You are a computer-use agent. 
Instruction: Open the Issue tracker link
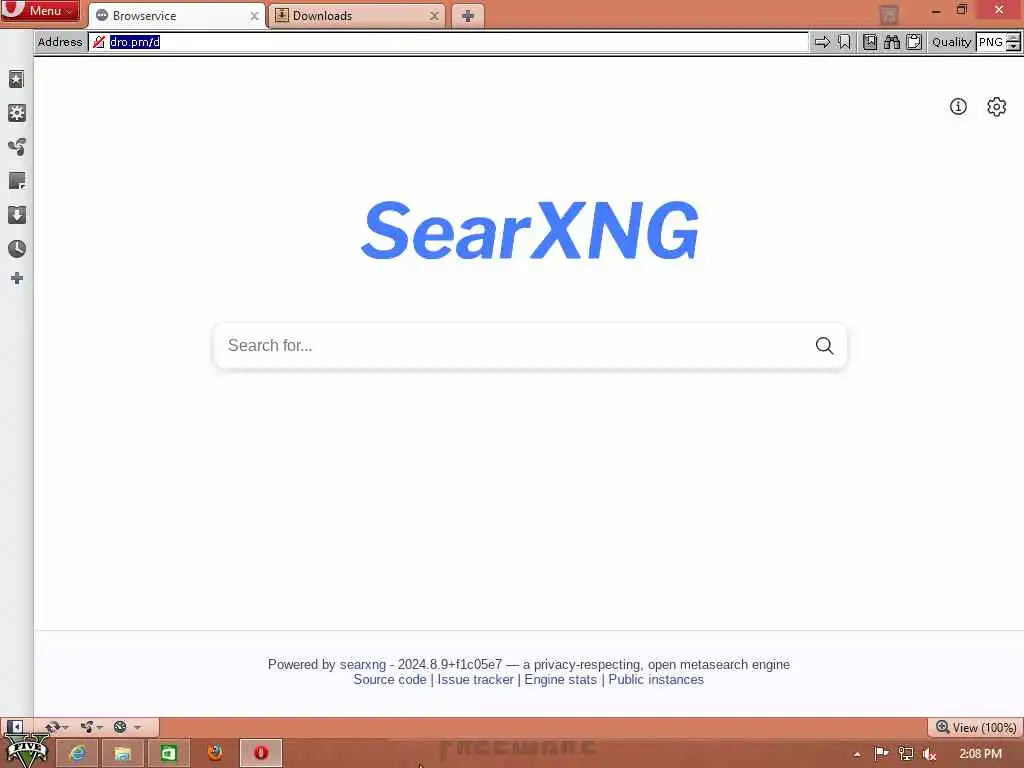pyautogui.click(x=475, y=680)
